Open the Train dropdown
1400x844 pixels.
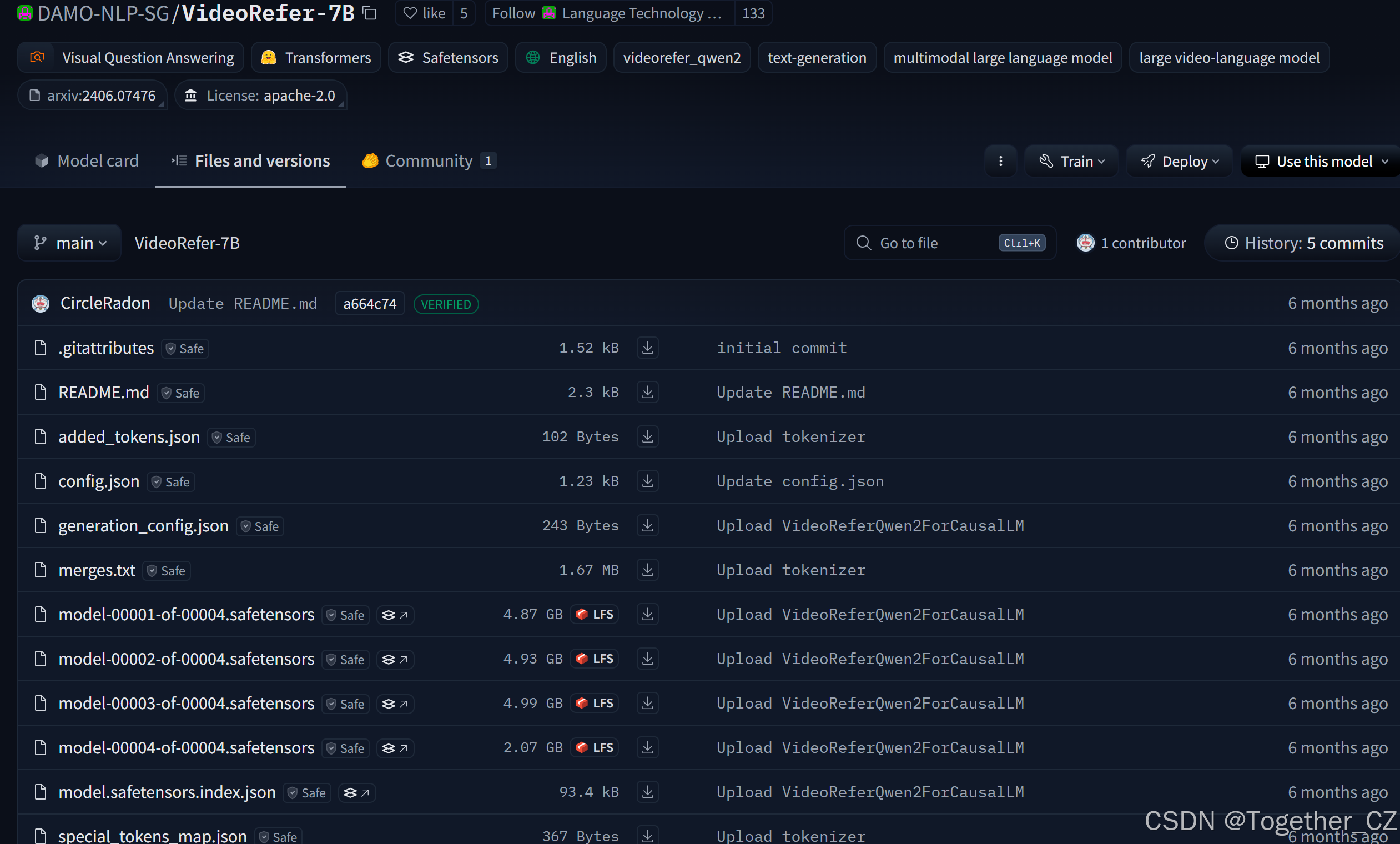point(1071,162)
